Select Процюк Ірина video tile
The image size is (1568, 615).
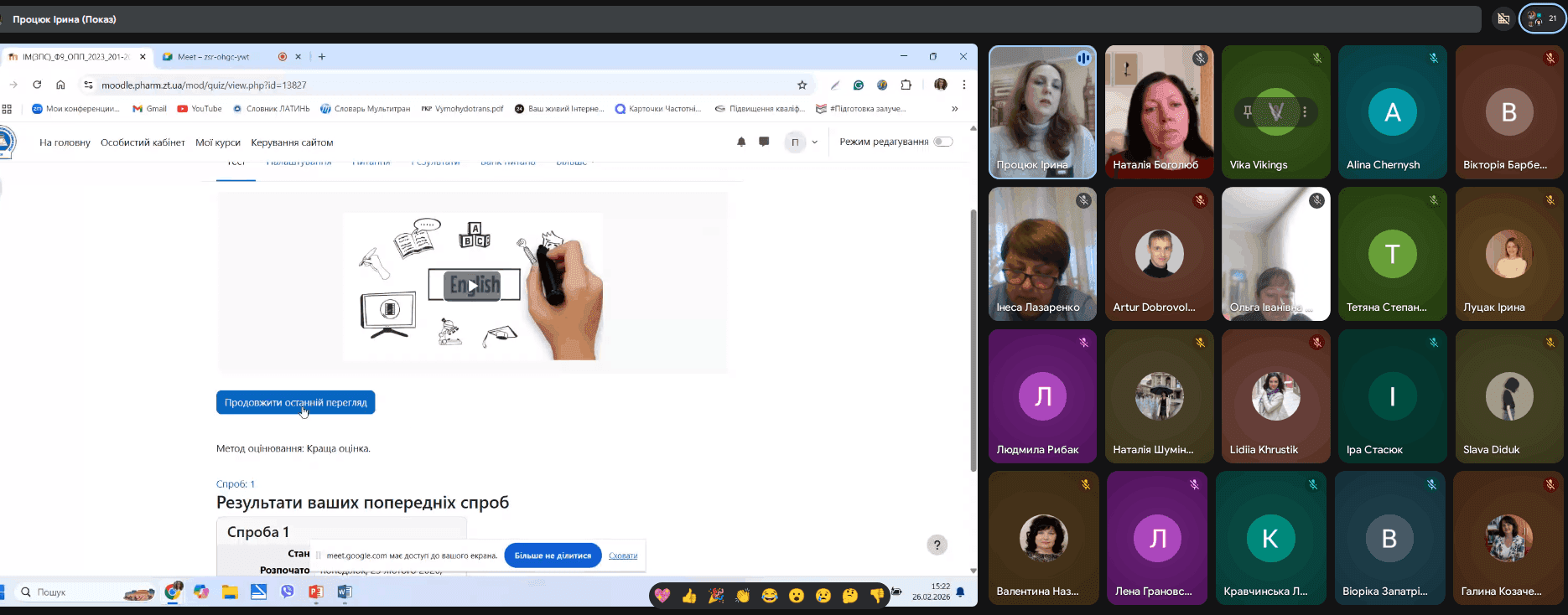click(x=1042, y=111)
